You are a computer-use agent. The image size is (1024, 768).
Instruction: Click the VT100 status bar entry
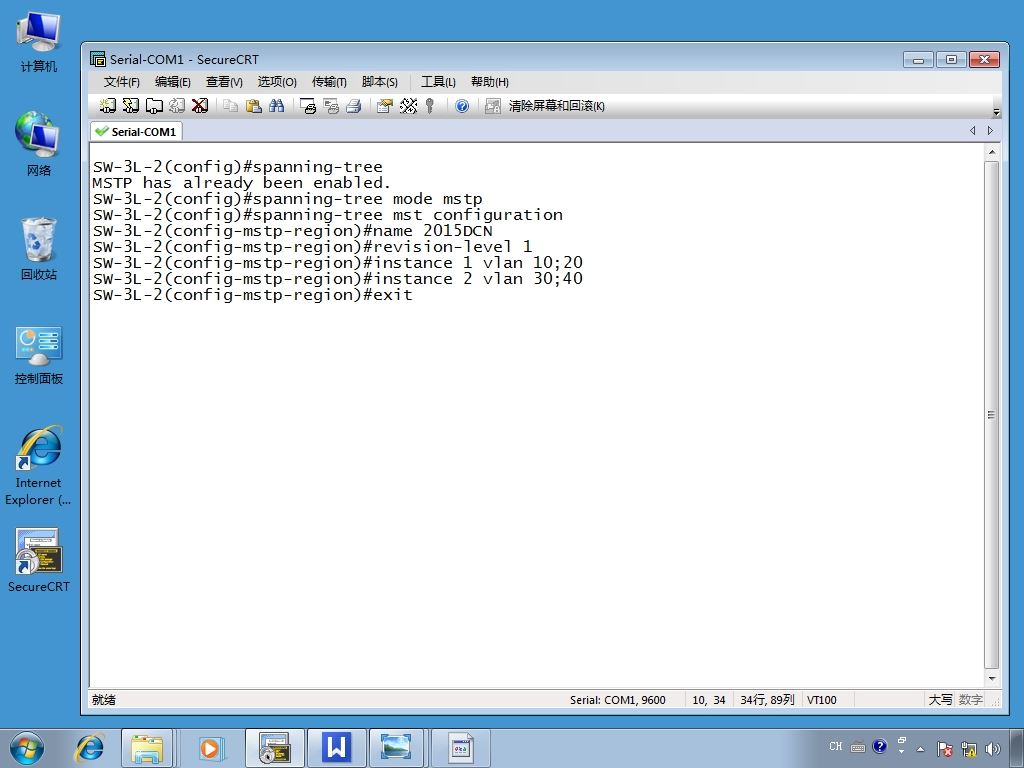click(822, 700)
